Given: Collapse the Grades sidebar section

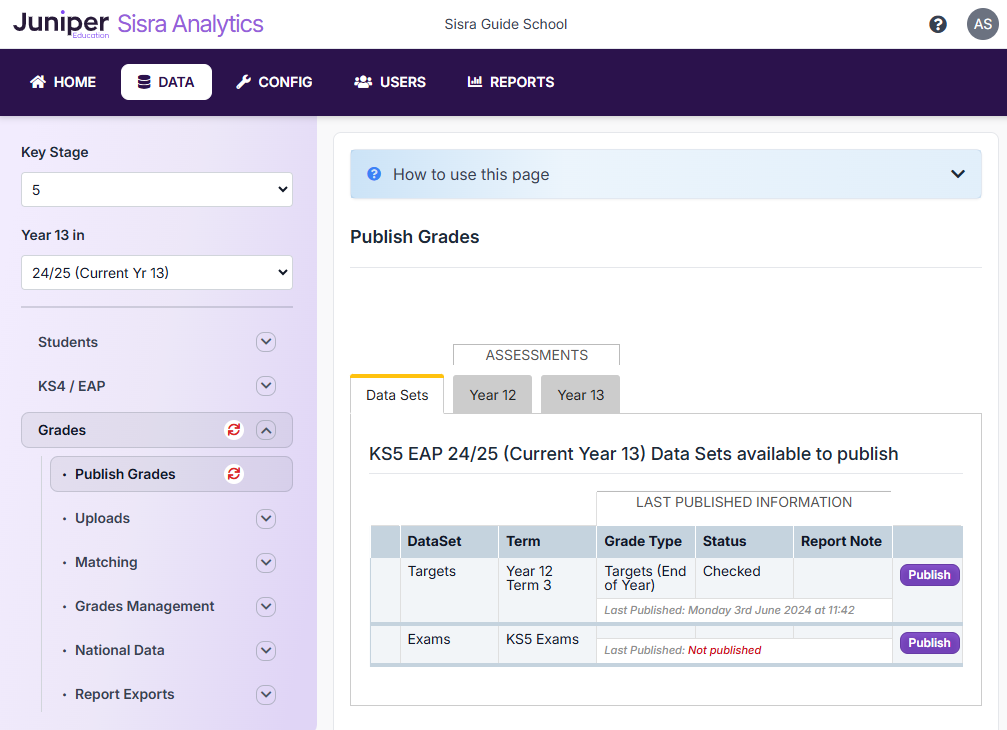Looking at the screenshot, I should pos(265,430).
